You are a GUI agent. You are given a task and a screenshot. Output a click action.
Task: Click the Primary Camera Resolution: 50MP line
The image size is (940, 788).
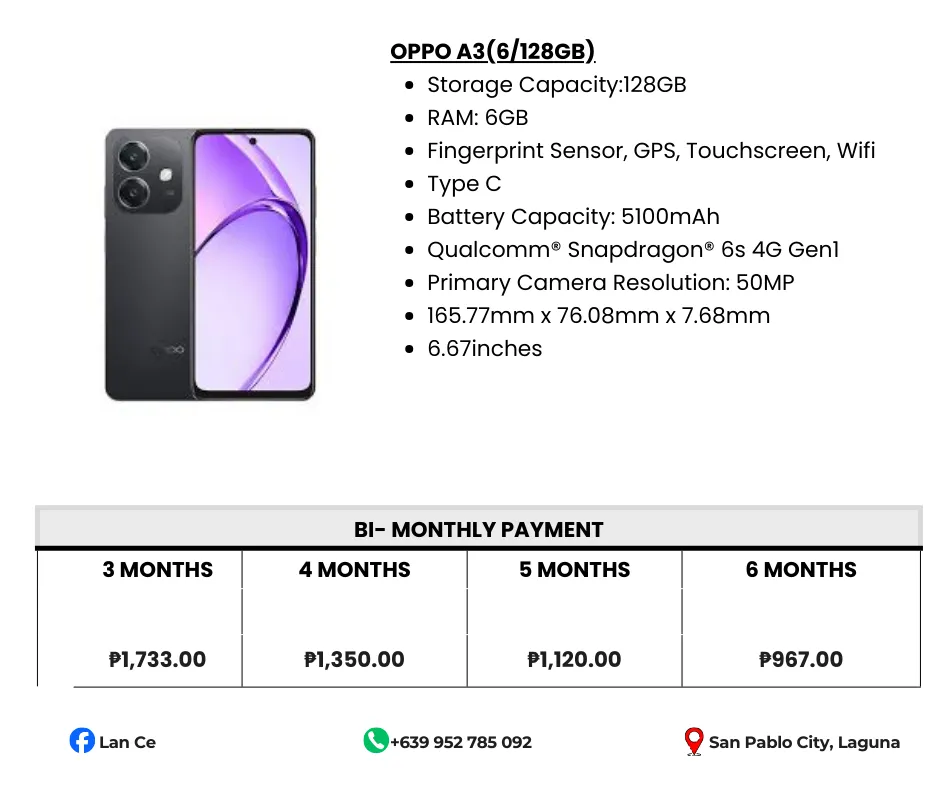pyautogui.click(x=610, y=283)
